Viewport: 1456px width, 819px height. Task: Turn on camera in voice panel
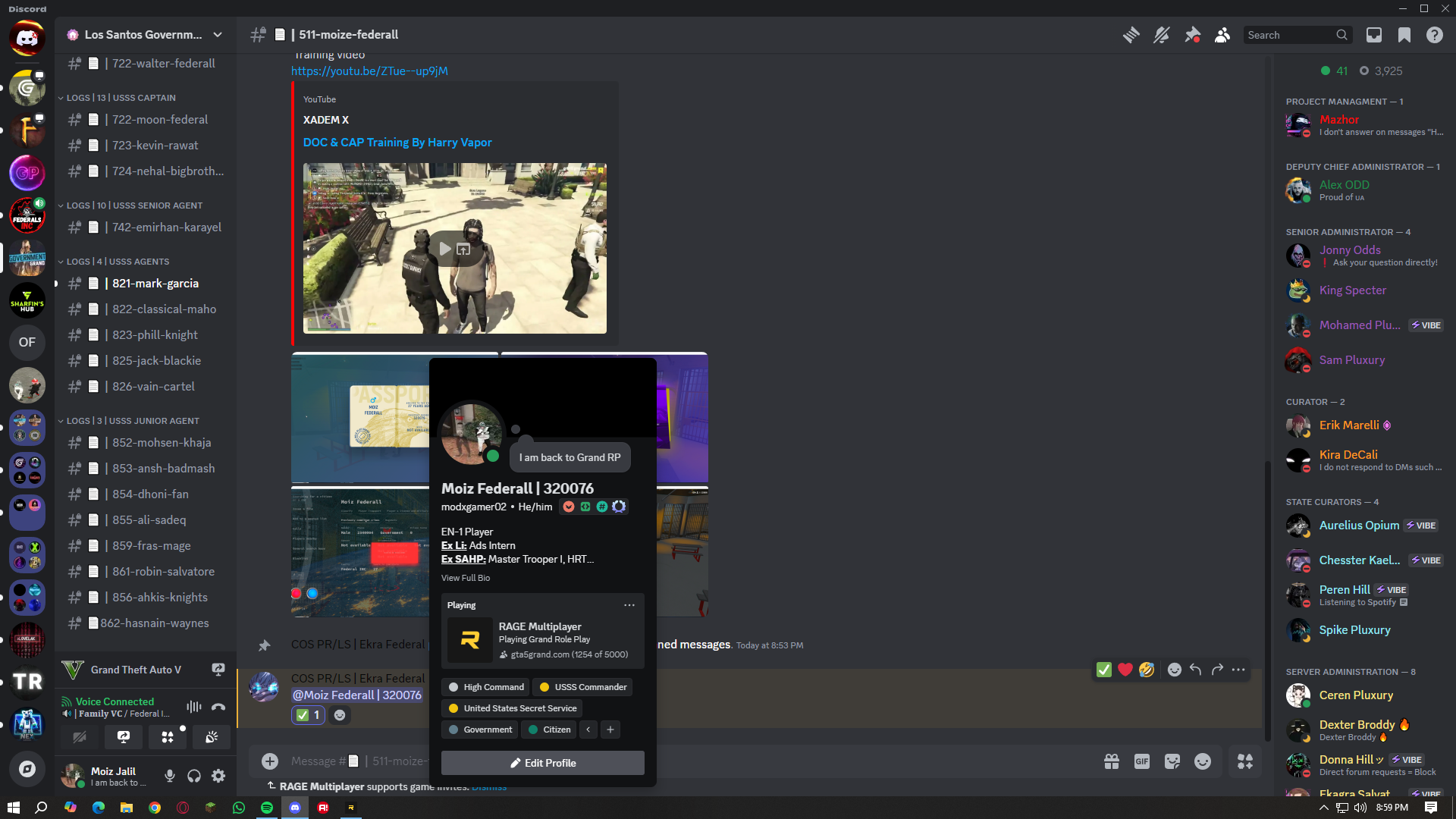(80, 736)
